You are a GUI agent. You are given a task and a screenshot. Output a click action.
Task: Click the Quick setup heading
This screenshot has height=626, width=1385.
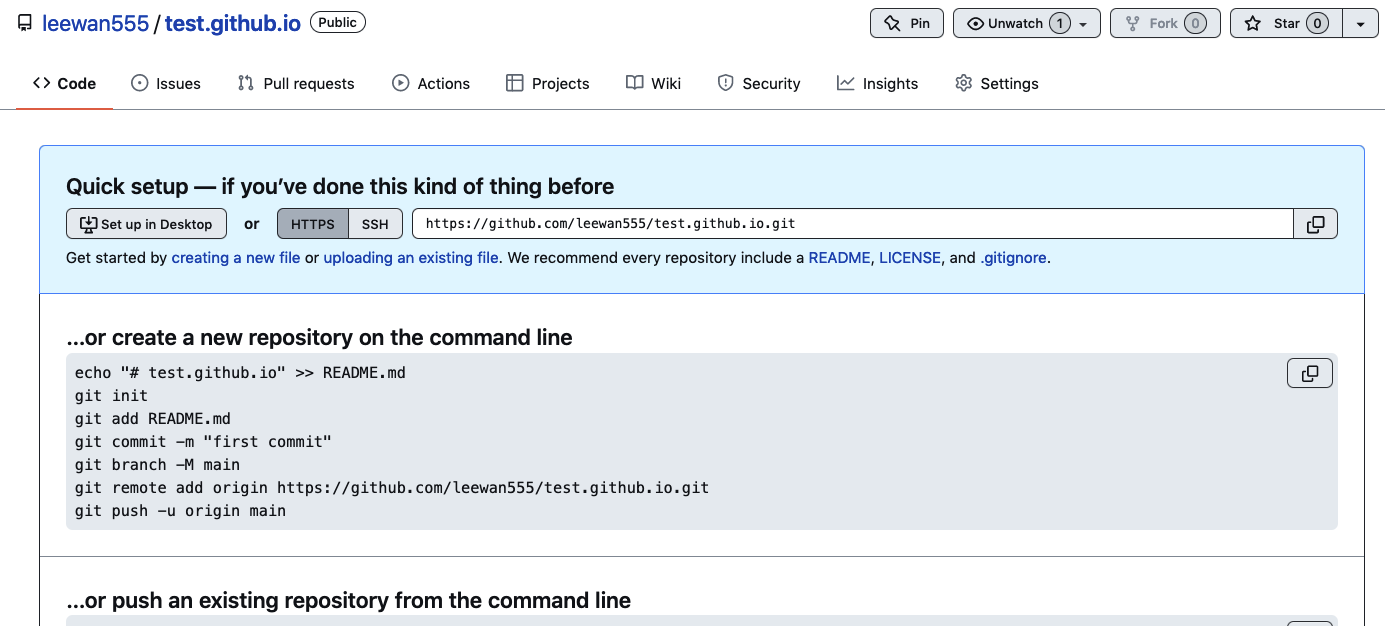[x=340, y=187]
